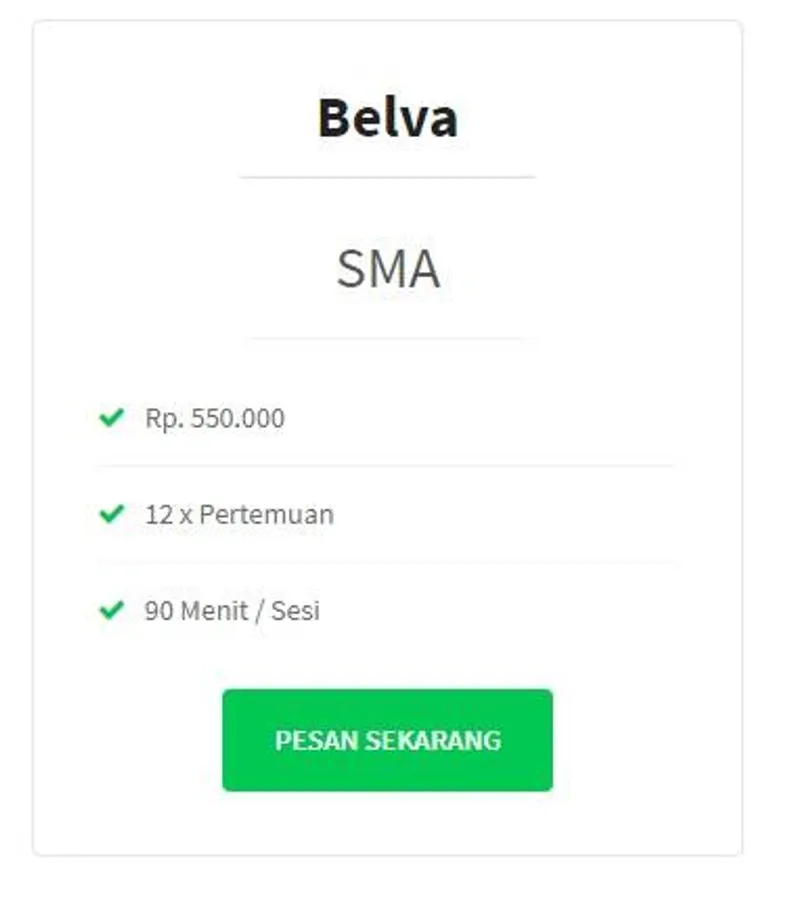
Task: Click the checkmark next to 12 x Pertemuan
Action: pyautogui.click(x=111, y=514)
